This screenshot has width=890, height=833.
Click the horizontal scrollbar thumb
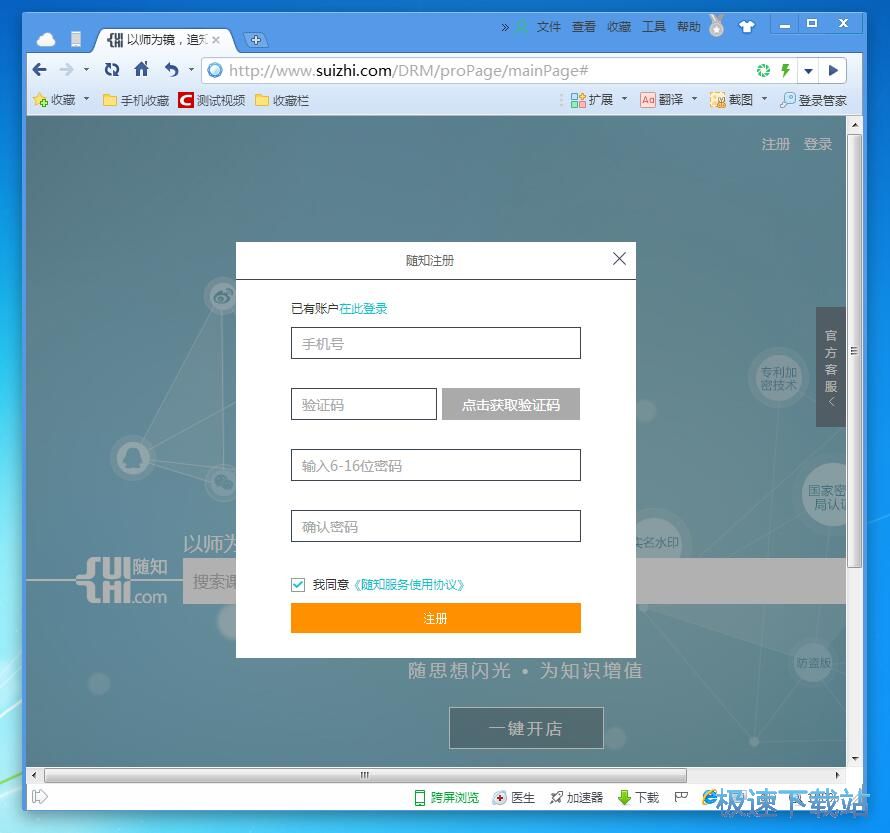coord(366,775)
